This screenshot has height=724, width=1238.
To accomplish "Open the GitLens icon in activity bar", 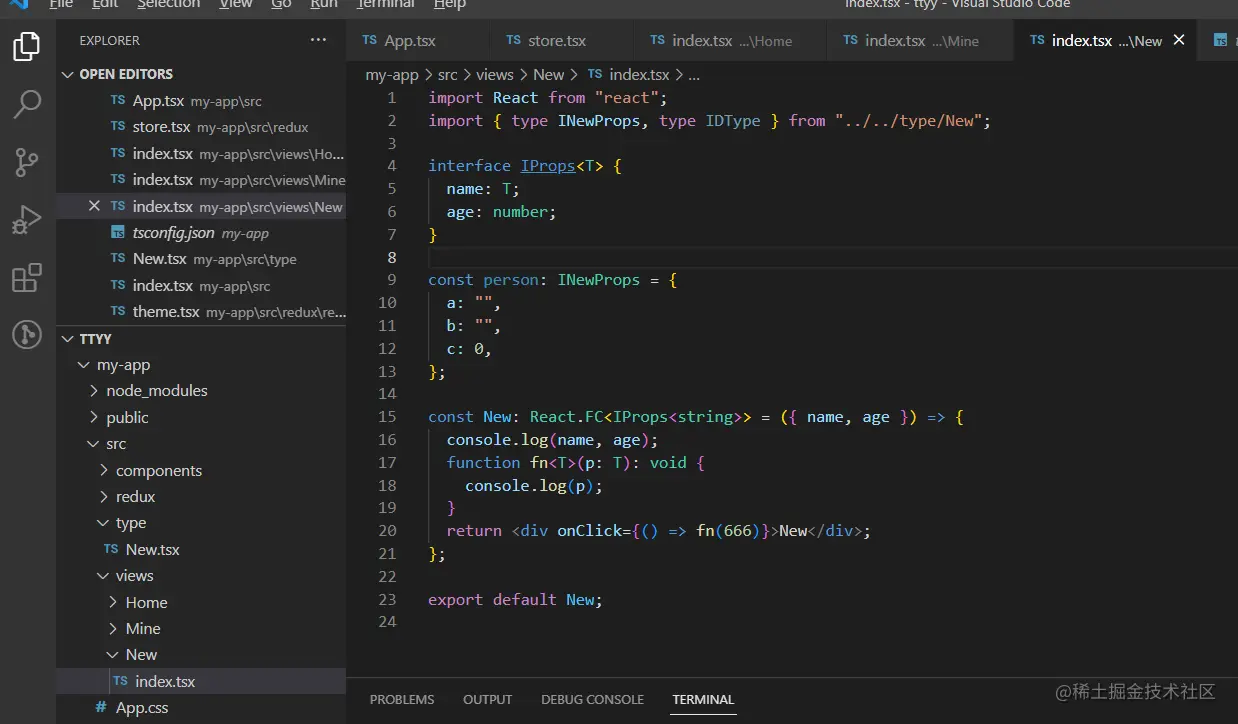I will 27,334.
